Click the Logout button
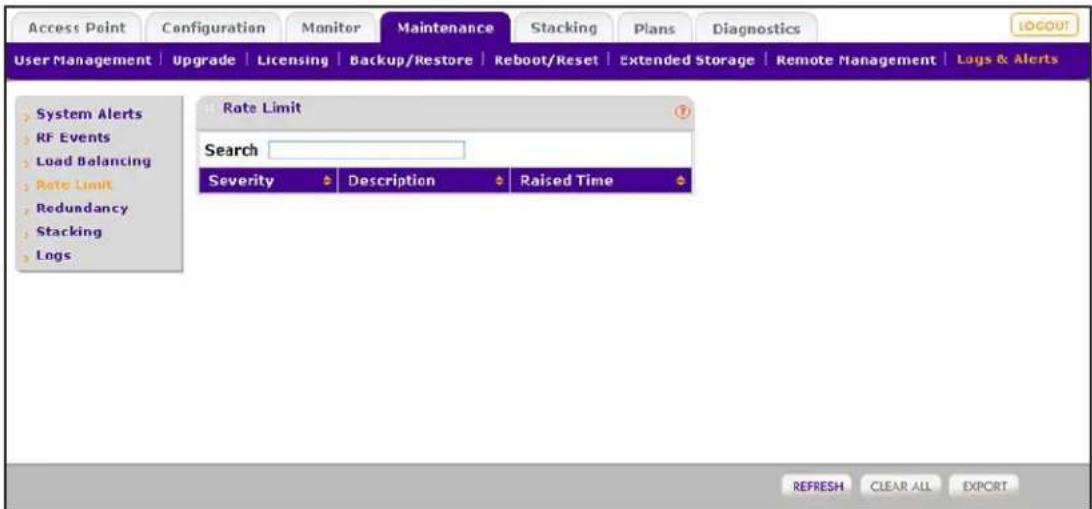 [1045, 25]
